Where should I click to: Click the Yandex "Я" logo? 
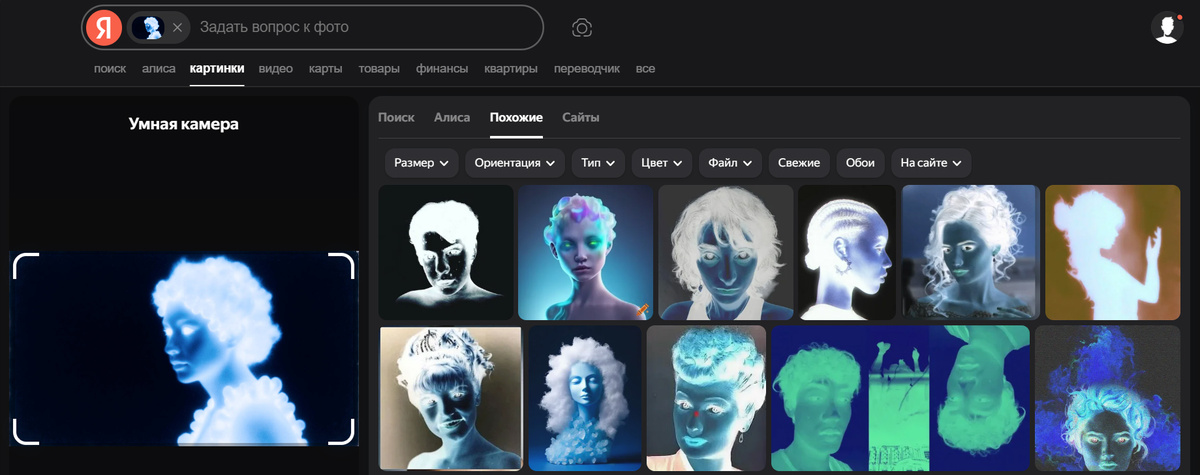click(104, 27)
